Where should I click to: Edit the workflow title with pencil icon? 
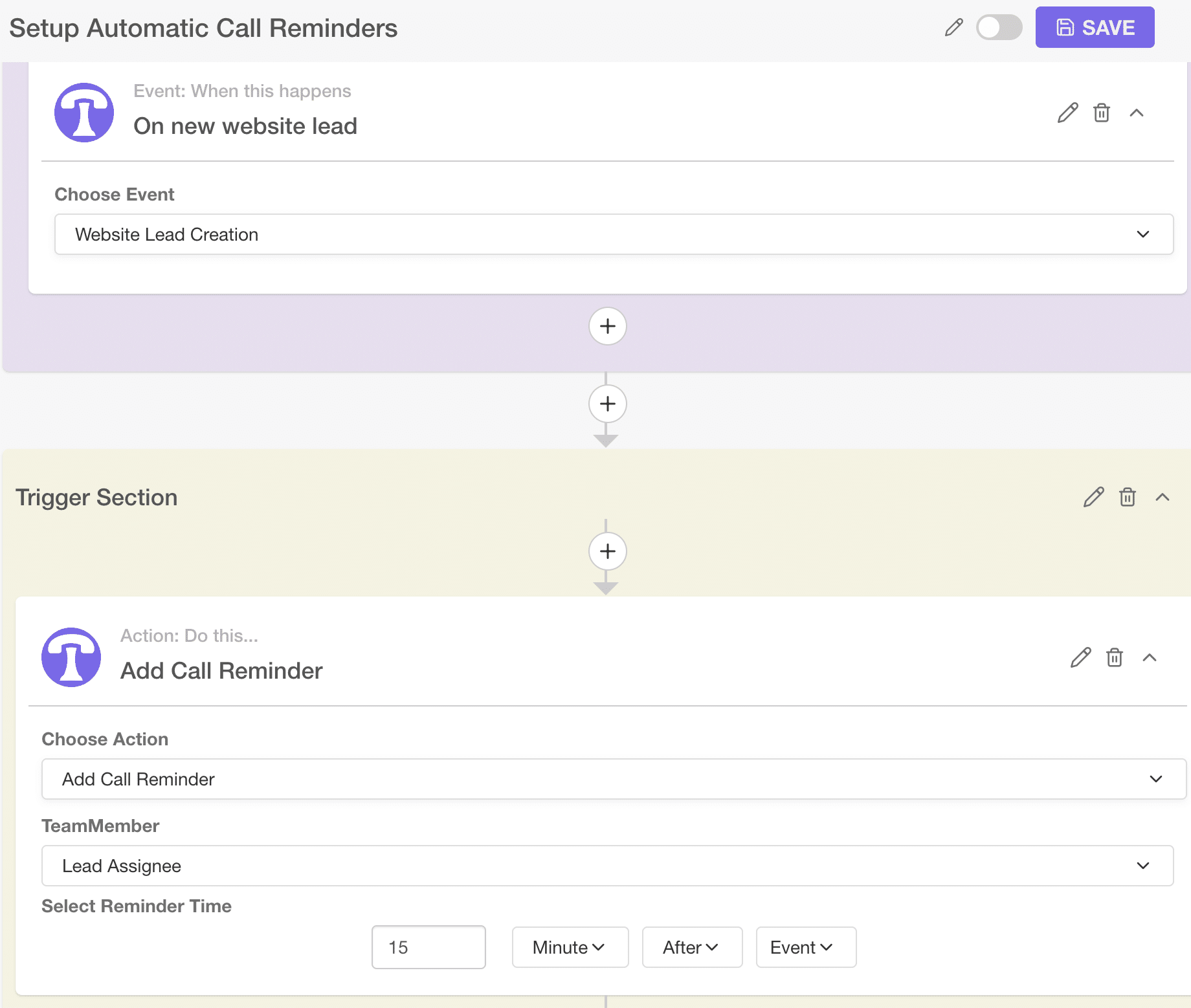click(x=953, y=28)
